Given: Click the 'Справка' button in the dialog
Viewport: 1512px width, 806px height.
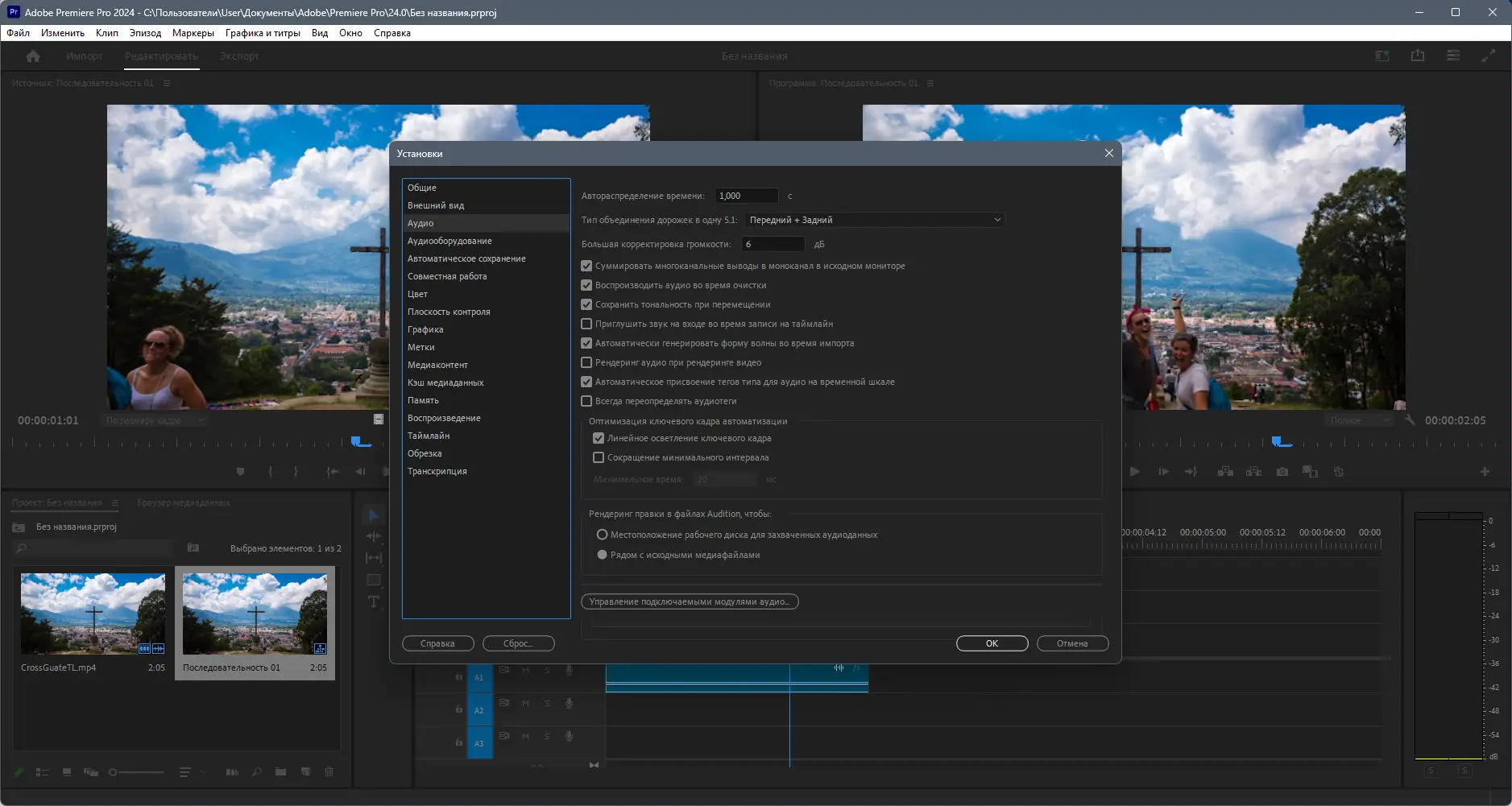Looking at the screenshot, I should click(x=437, y=643).
